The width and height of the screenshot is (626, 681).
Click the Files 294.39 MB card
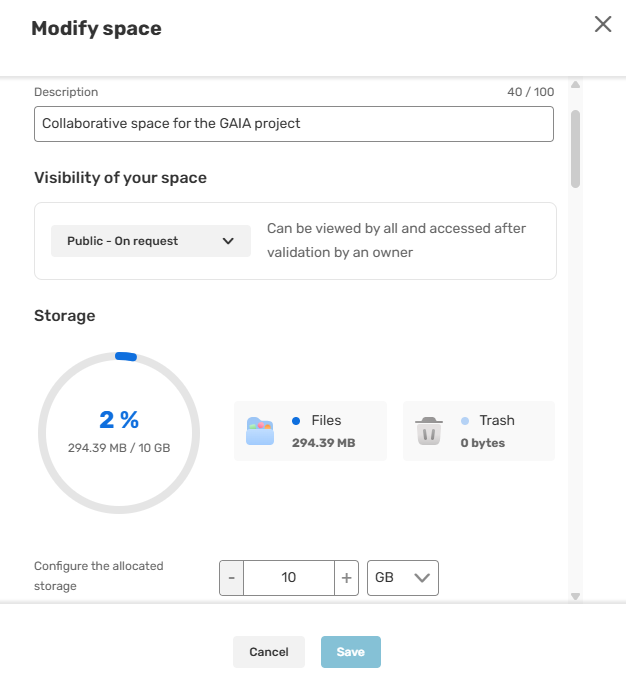point(310,431)
